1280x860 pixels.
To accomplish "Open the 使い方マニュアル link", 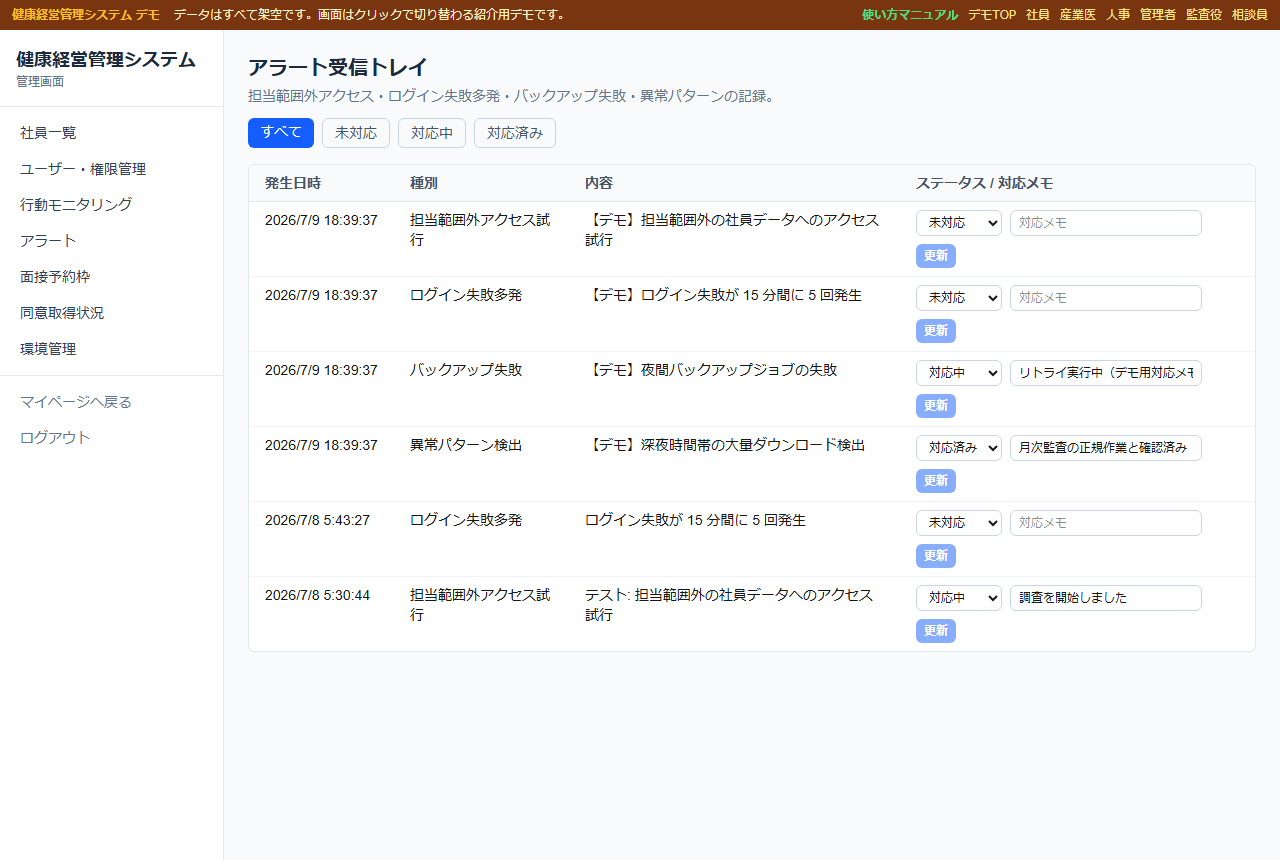I will coord(910,15).
